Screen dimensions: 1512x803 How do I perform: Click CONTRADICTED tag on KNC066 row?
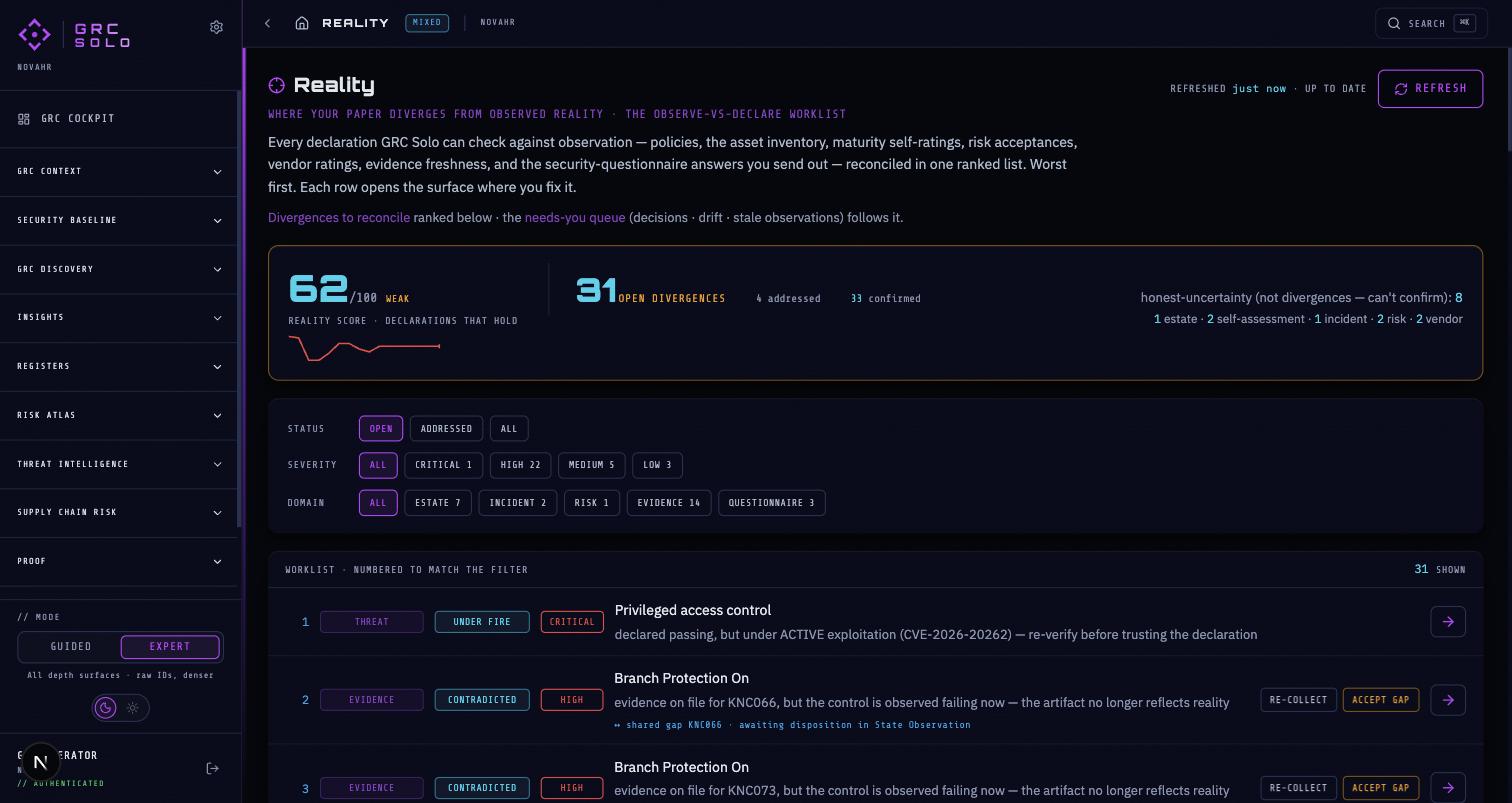tap(482, 700)
